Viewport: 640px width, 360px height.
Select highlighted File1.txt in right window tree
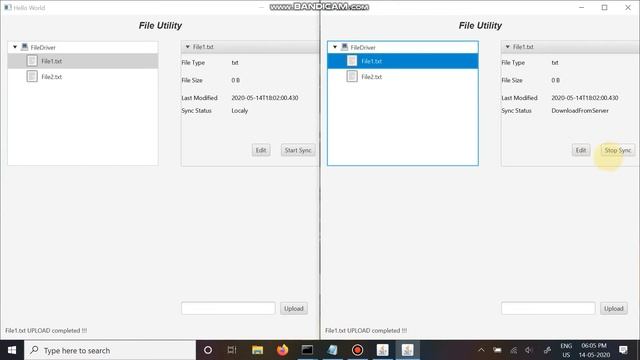(403, 61)
